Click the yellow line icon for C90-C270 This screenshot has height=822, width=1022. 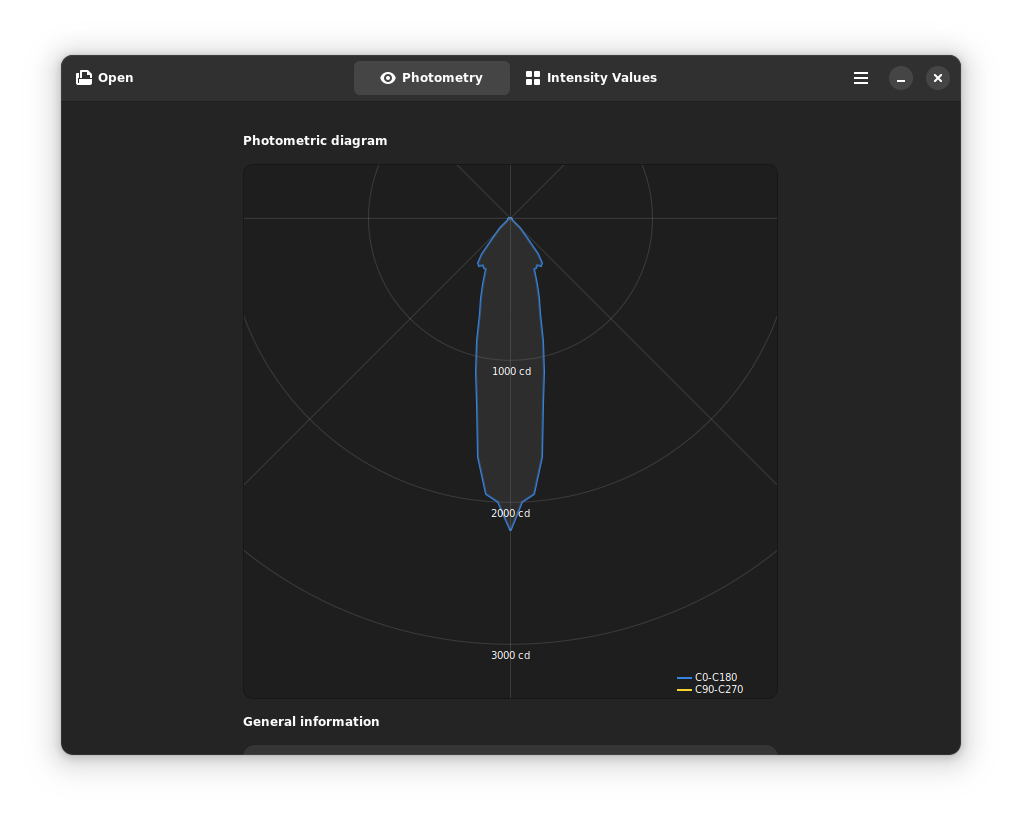(683, 689)
